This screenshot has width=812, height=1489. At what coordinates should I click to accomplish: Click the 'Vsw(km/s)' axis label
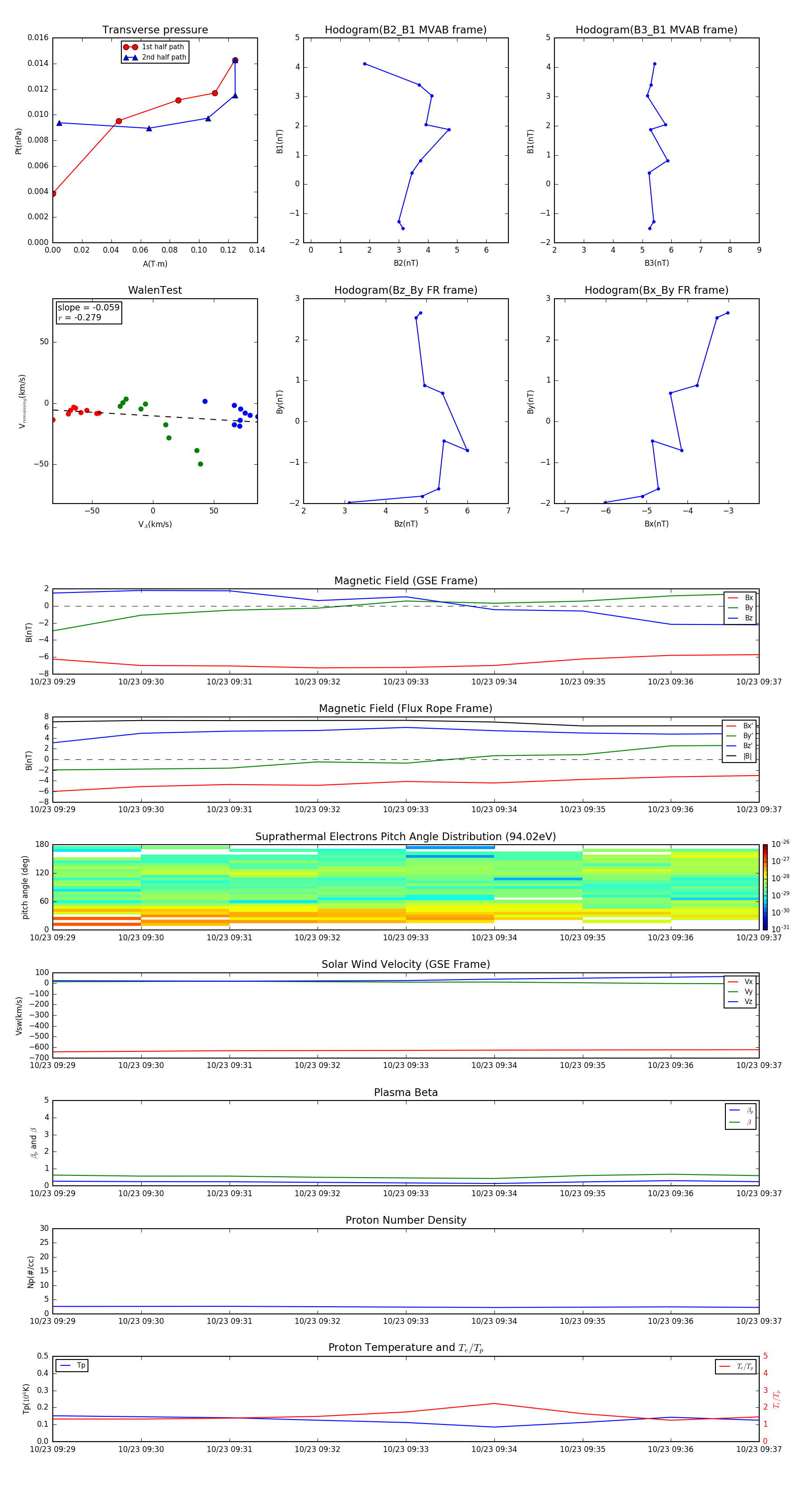(18, 1016)
